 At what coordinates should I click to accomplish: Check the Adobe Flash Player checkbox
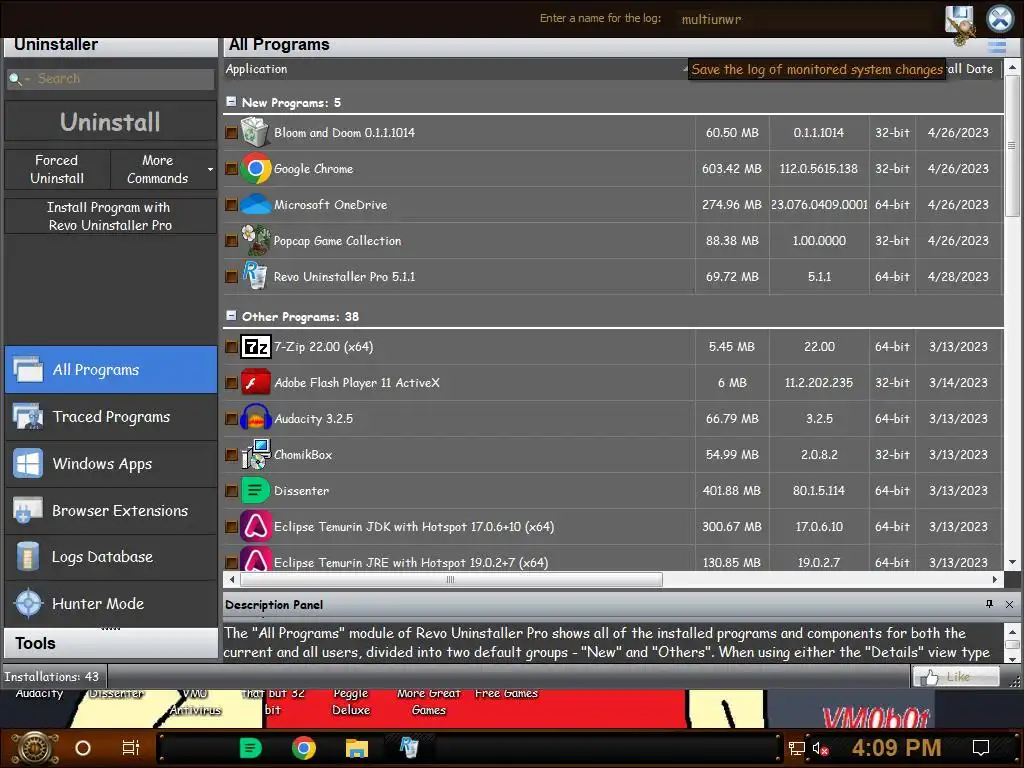pos(231,383)
